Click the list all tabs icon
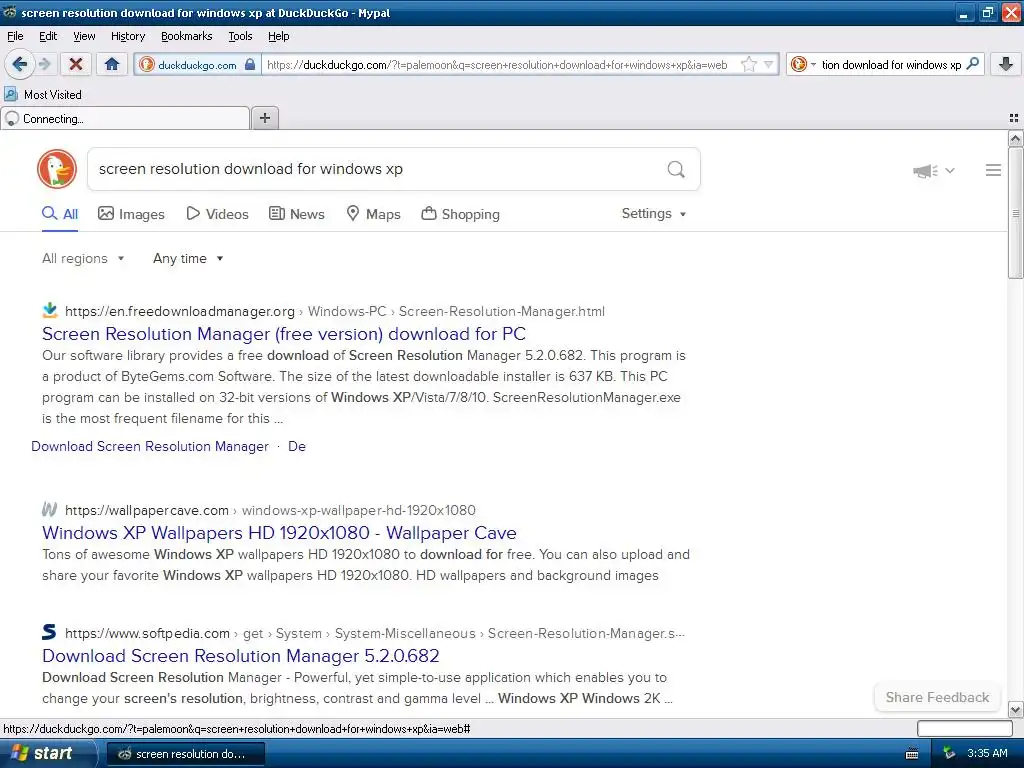The image size is (1024, 768). (1014, 118)
